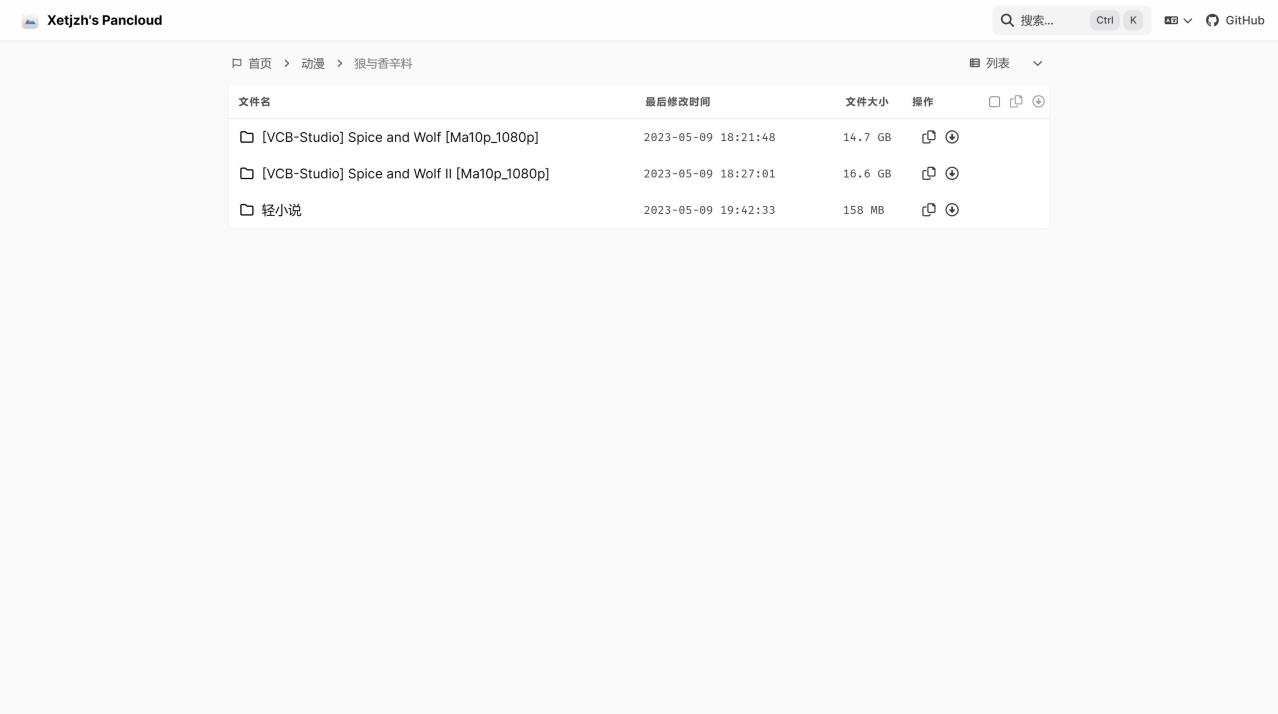This screenshot has height=714, width=1278.
Task: Copy link for Spice and Wolf II folder
Action: [928, 173]
